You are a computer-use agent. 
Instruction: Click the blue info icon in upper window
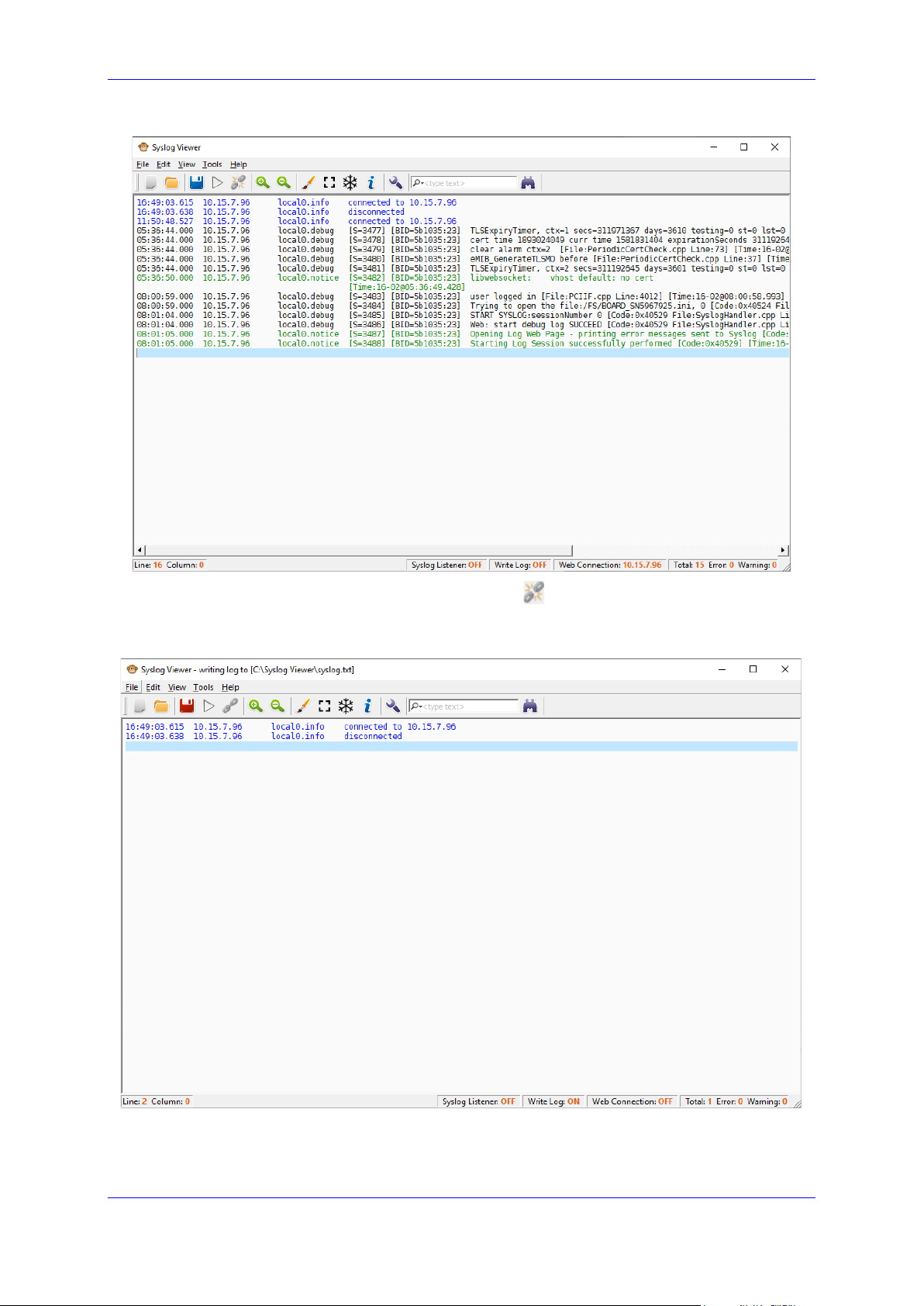[x=371, y=183]
